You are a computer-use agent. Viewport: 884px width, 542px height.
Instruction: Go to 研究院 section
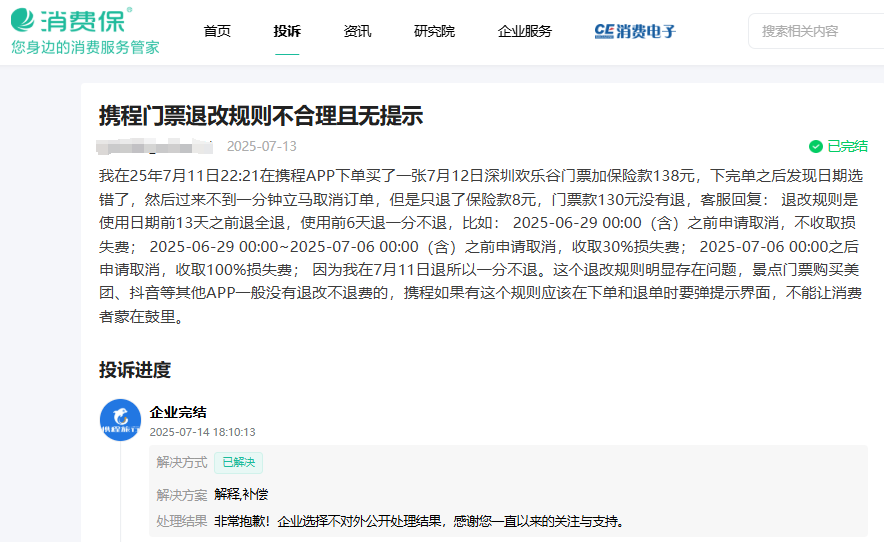(434, 31)
